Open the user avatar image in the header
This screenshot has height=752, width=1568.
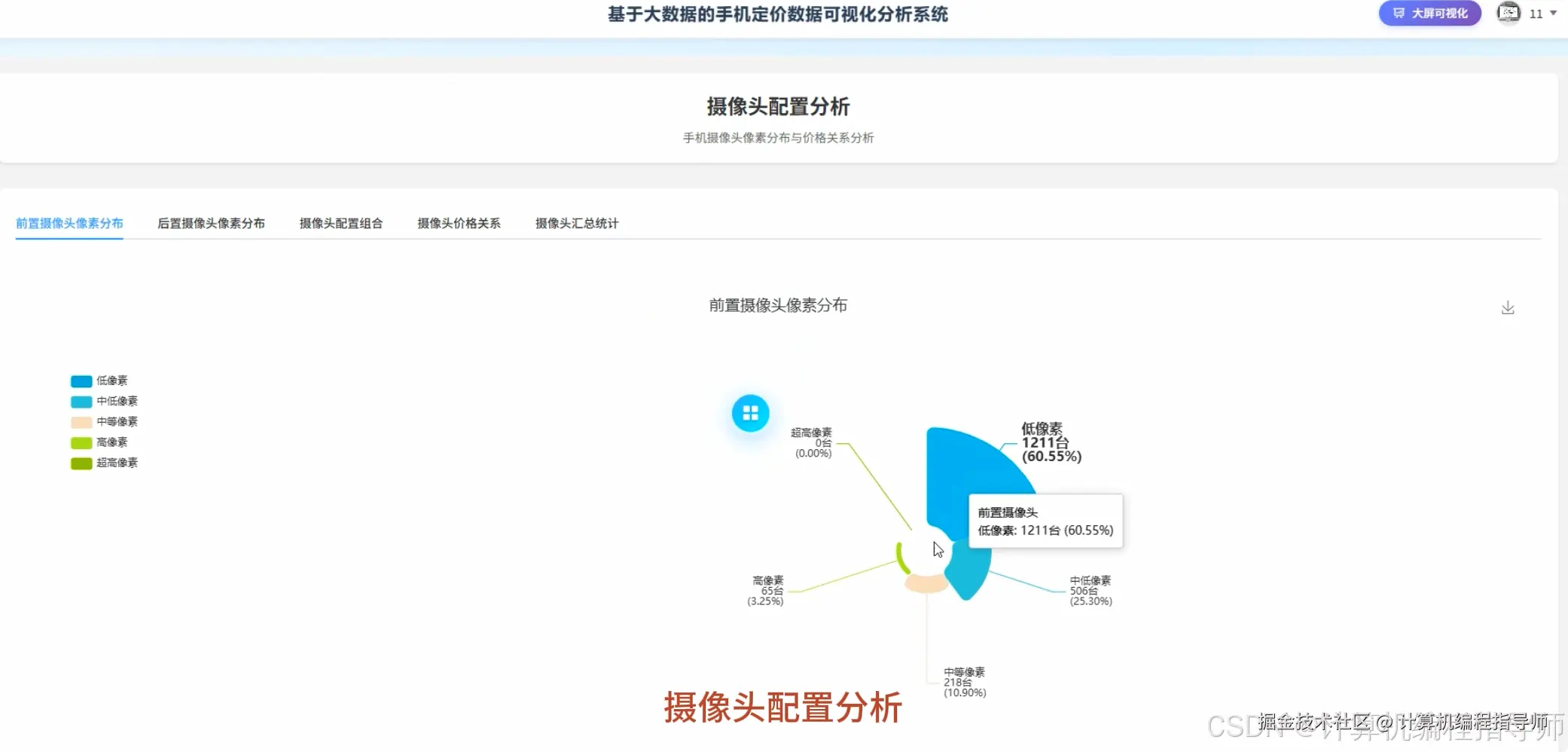[x=1508, y=13]
